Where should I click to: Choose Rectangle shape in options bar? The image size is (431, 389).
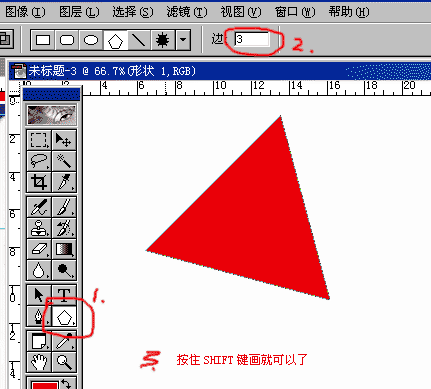coord(43,40)
